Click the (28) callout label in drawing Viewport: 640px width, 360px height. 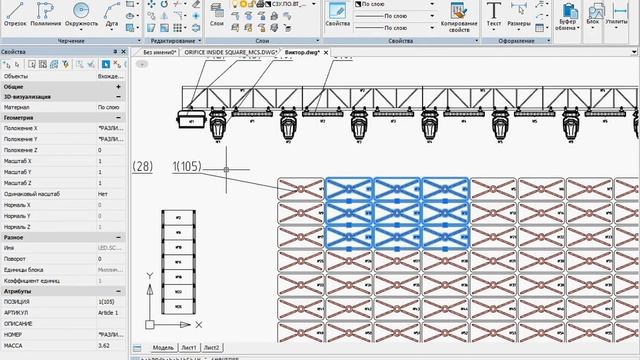pos(142,167)
